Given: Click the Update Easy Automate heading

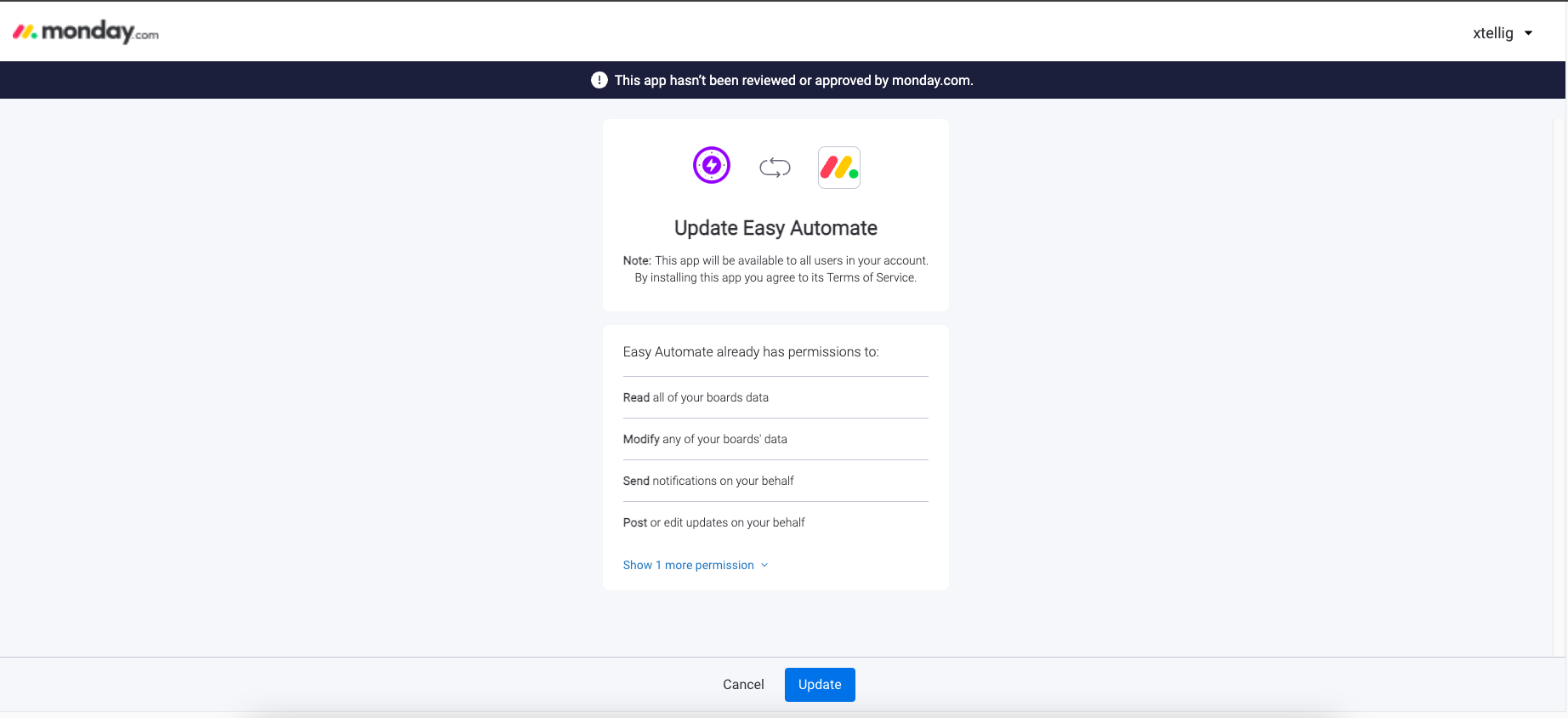Looking at the screenshot, I should (x=775, y=228).
